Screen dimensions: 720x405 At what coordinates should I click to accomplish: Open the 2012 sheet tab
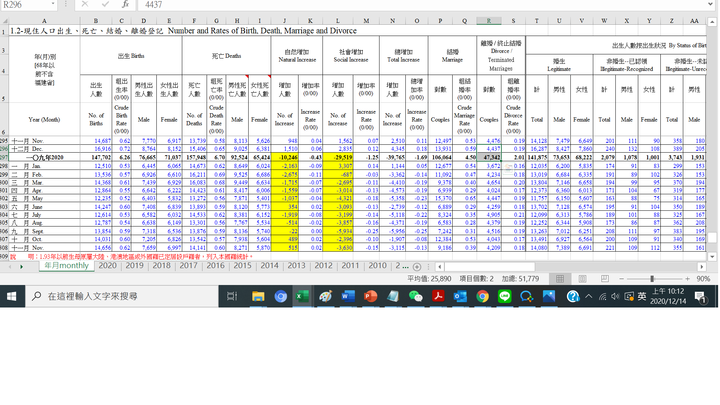coord(323,265)
